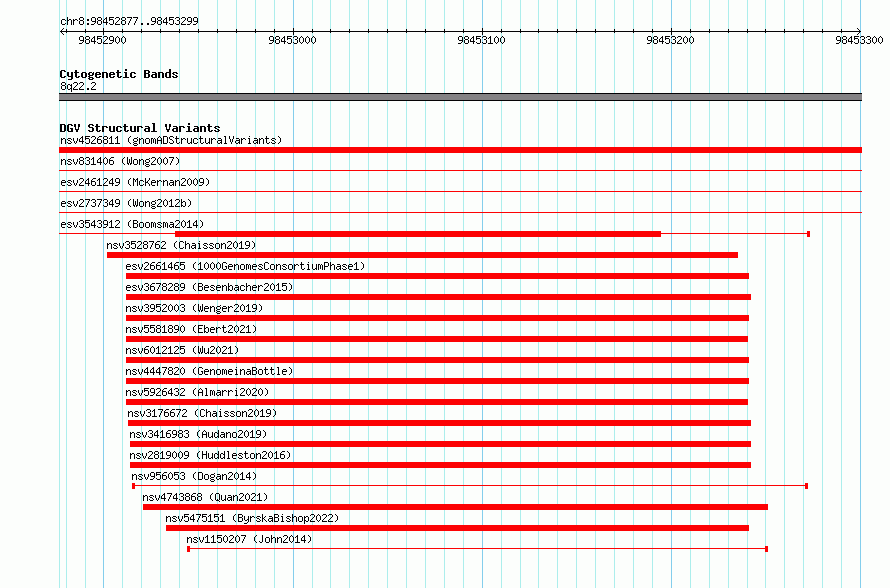Open variant nsv1150207 (John2014) label
Screen dimensions: 890x588
[249, 539]
